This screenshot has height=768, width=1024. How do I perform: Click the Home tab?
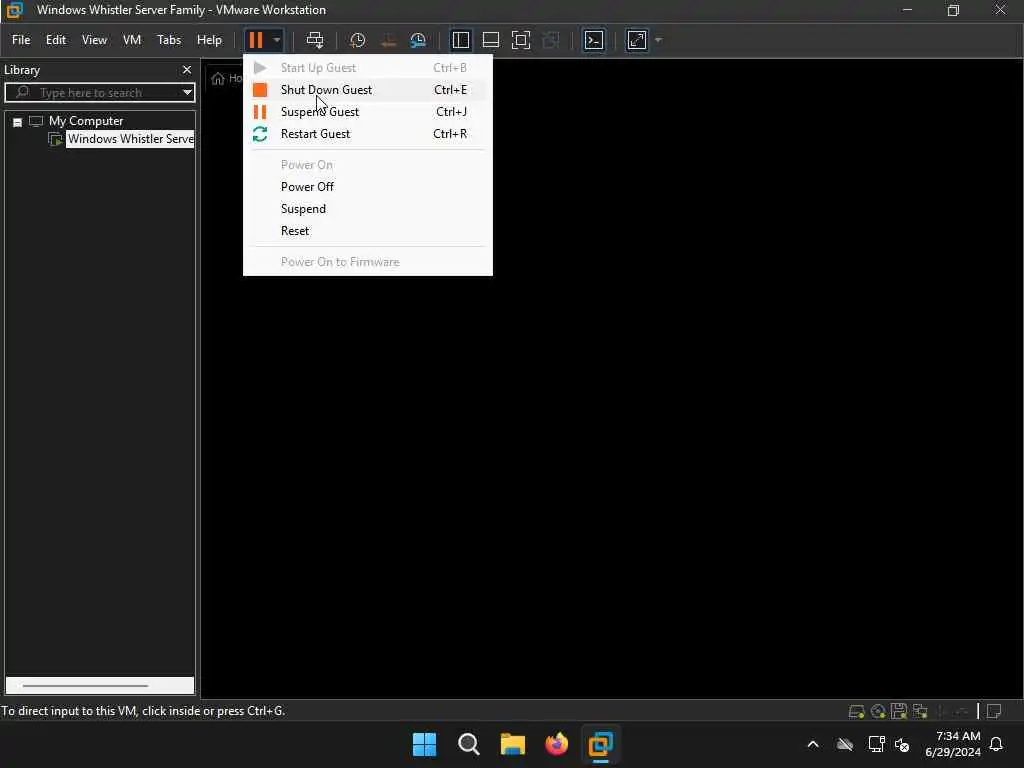coord(226,78)
